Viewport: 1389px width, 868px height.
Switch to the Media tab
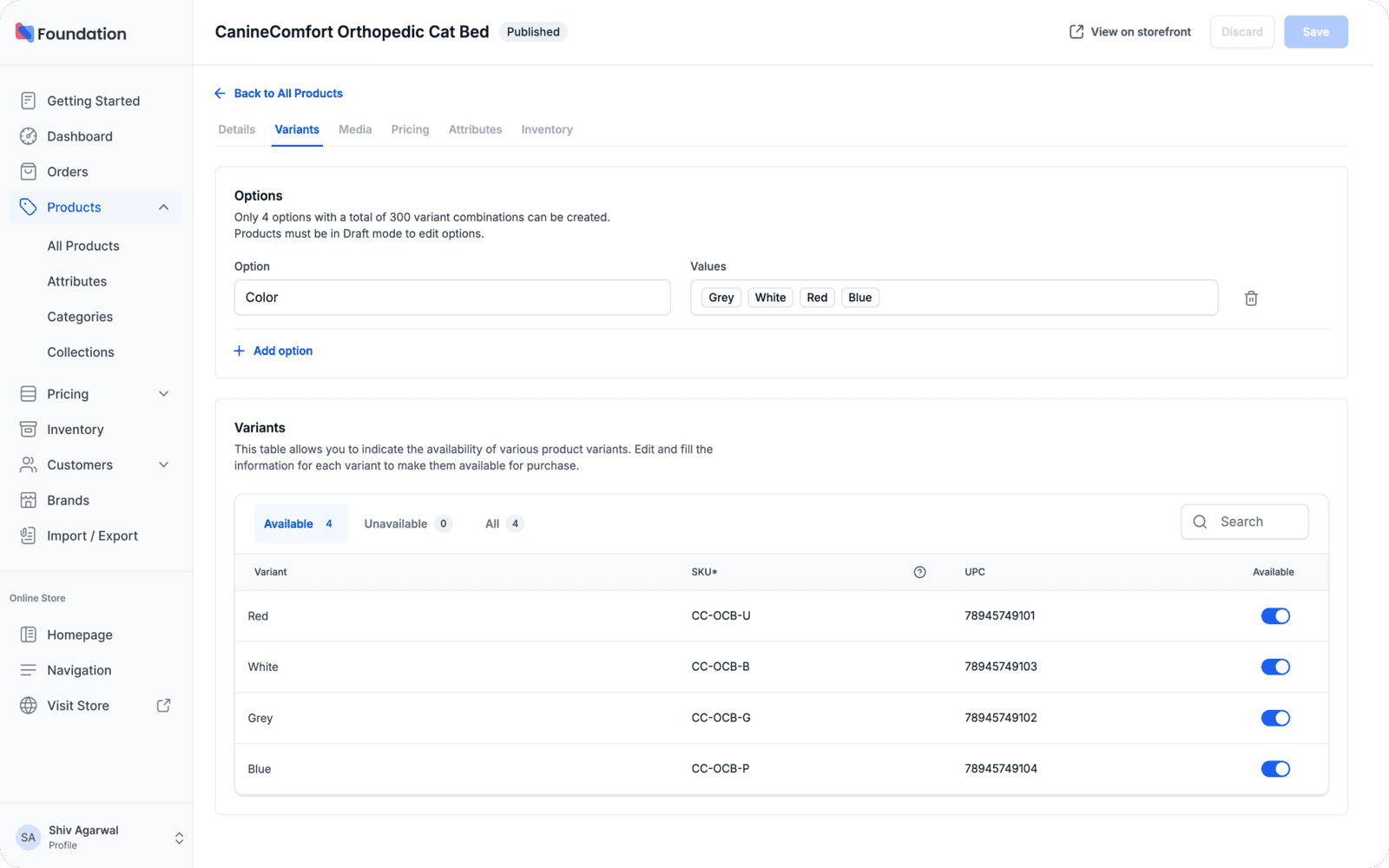pyautogui.click(x=355, y=129)
